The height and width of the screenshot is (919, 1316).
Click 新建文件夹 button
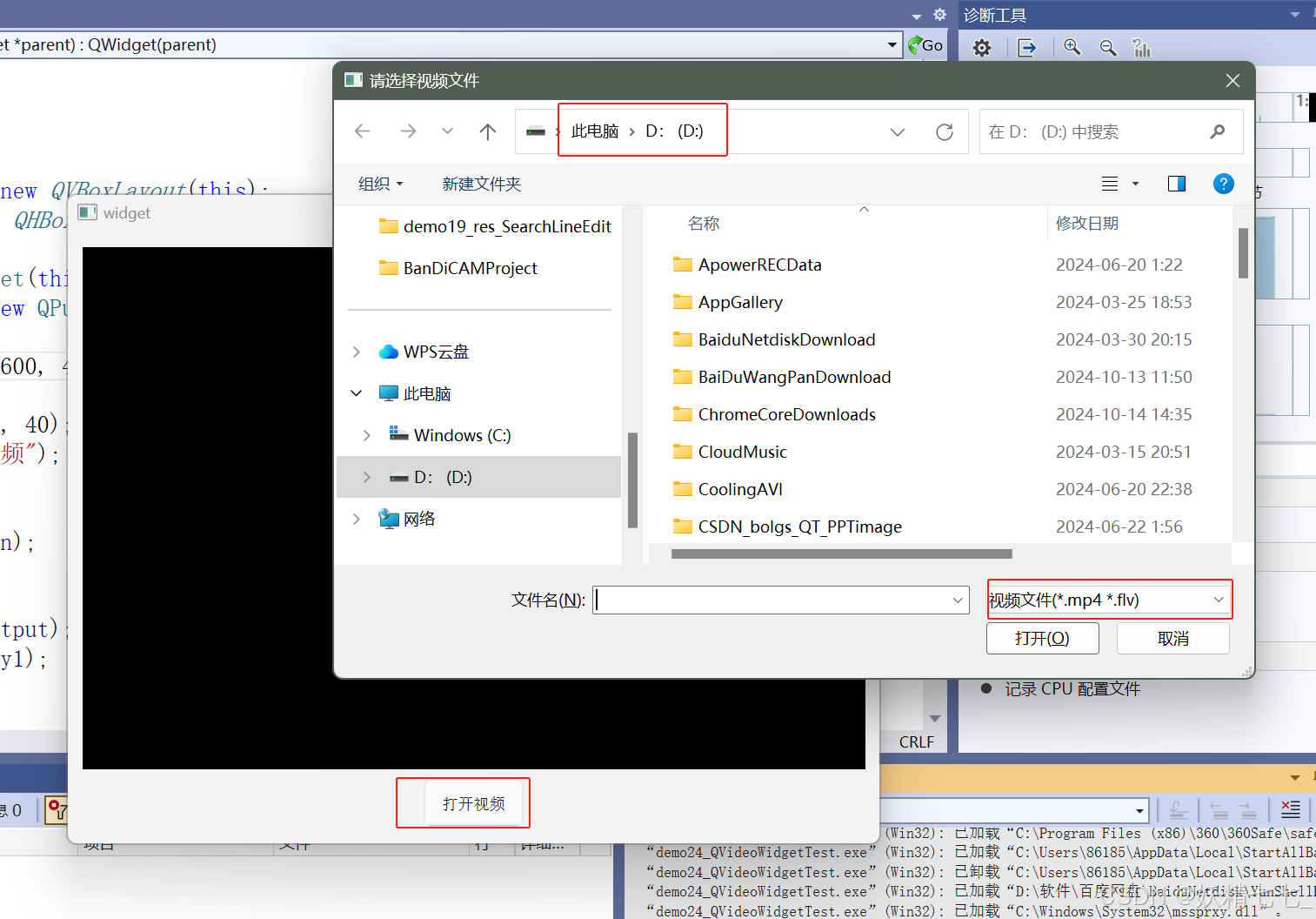[x=481, y=184]
